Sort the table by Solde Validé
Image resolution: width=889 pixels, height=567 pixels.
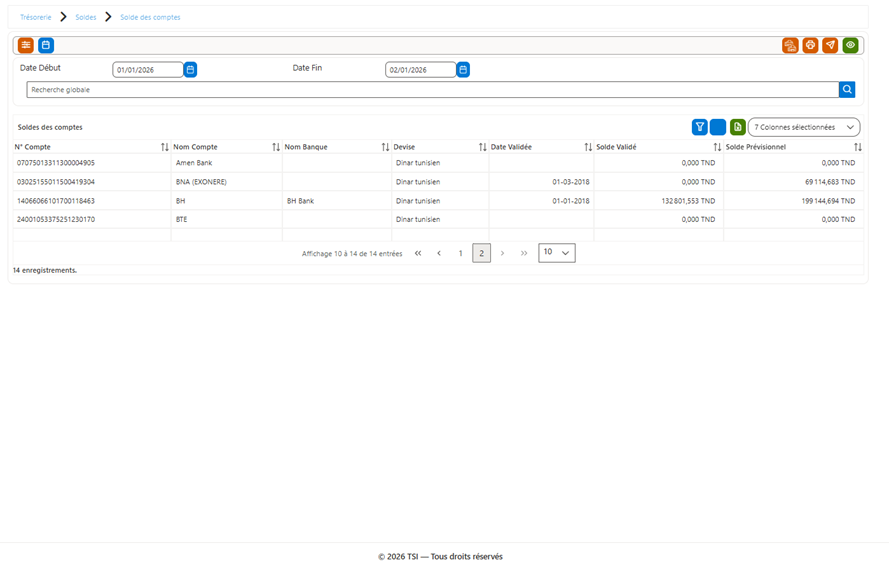pyautogui.click(x=717, y=147)
